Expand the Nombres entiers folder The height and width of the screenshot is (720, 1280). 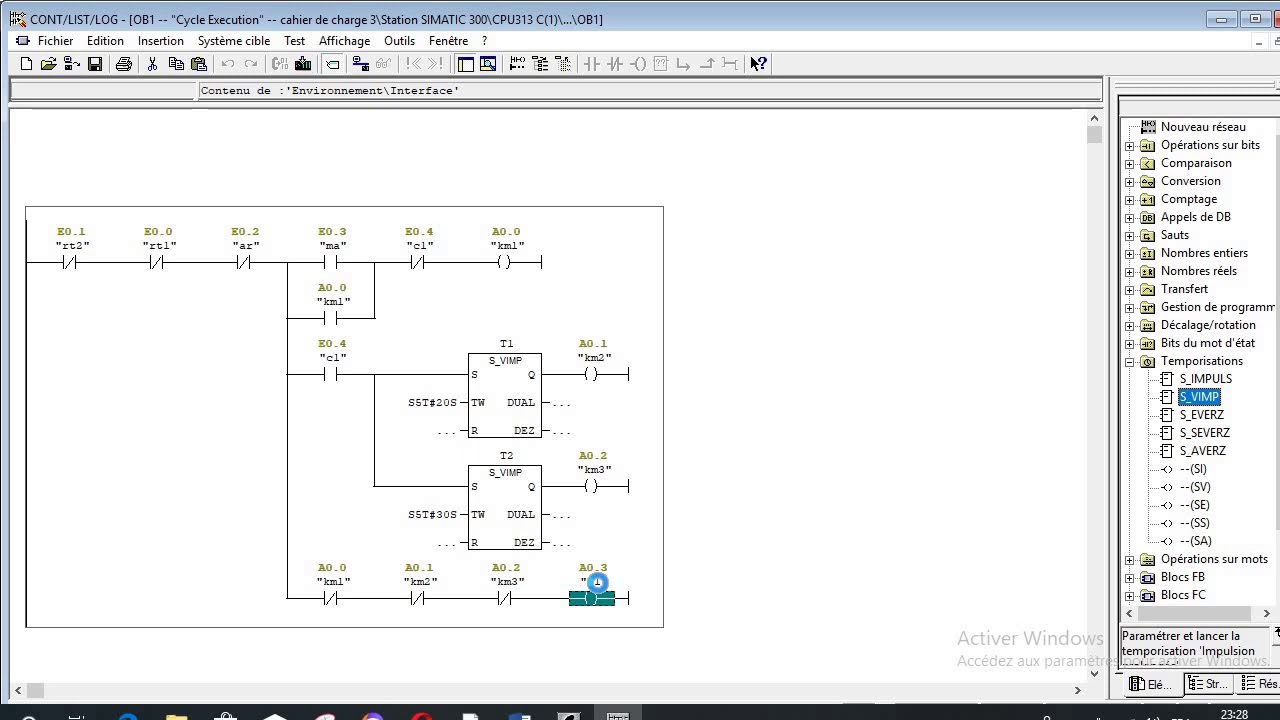click(x=1130, y=254)
